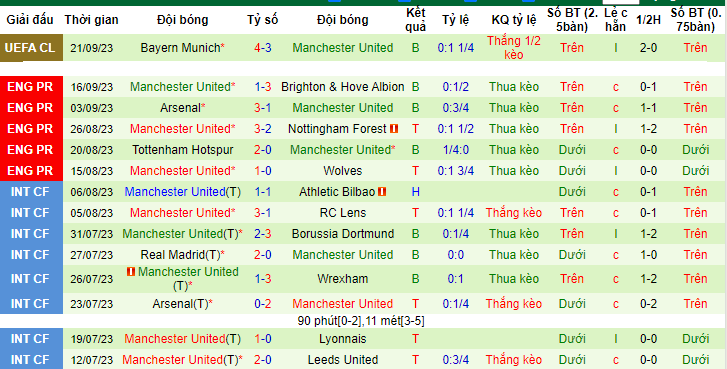
Task: Select the INT CF badge in the Leeds United row
Action: (31, 360)
